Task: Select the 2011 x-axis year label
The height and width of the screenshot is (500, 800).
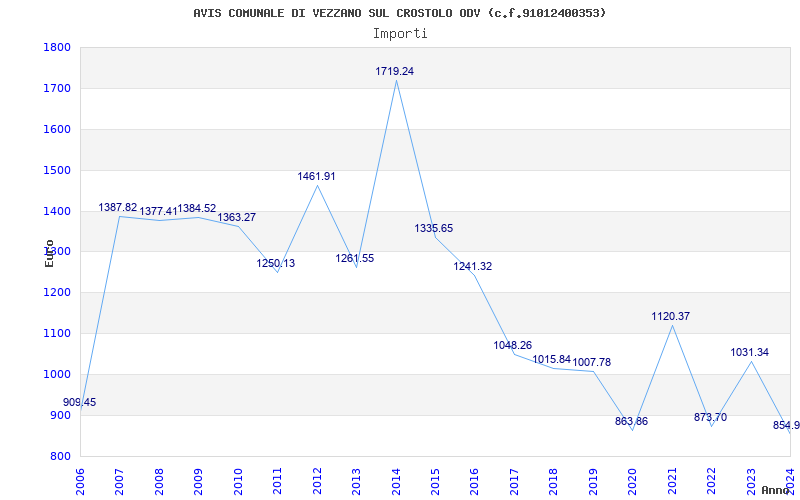Action: tap(278, 482)
